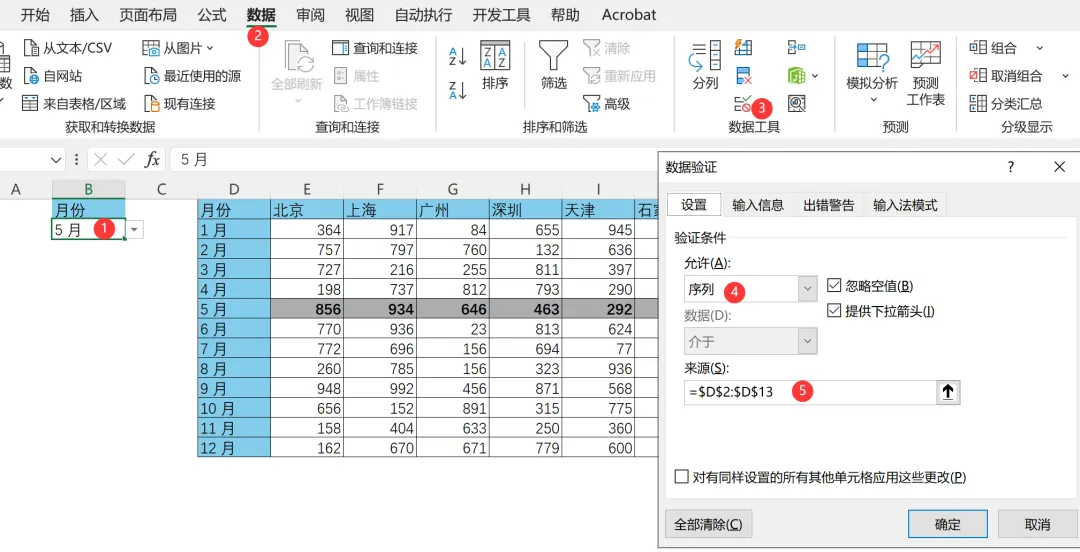The image size is (1080, 552).
Task: Open the 开发工具 ribbon tab
Action: [501, 14]
